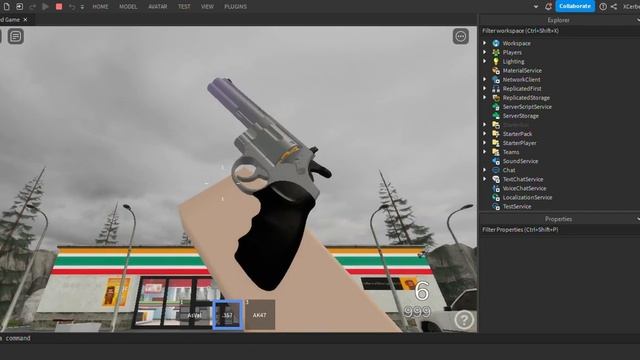Select the SoundService label
640x360 pixels.
point(520,161)
